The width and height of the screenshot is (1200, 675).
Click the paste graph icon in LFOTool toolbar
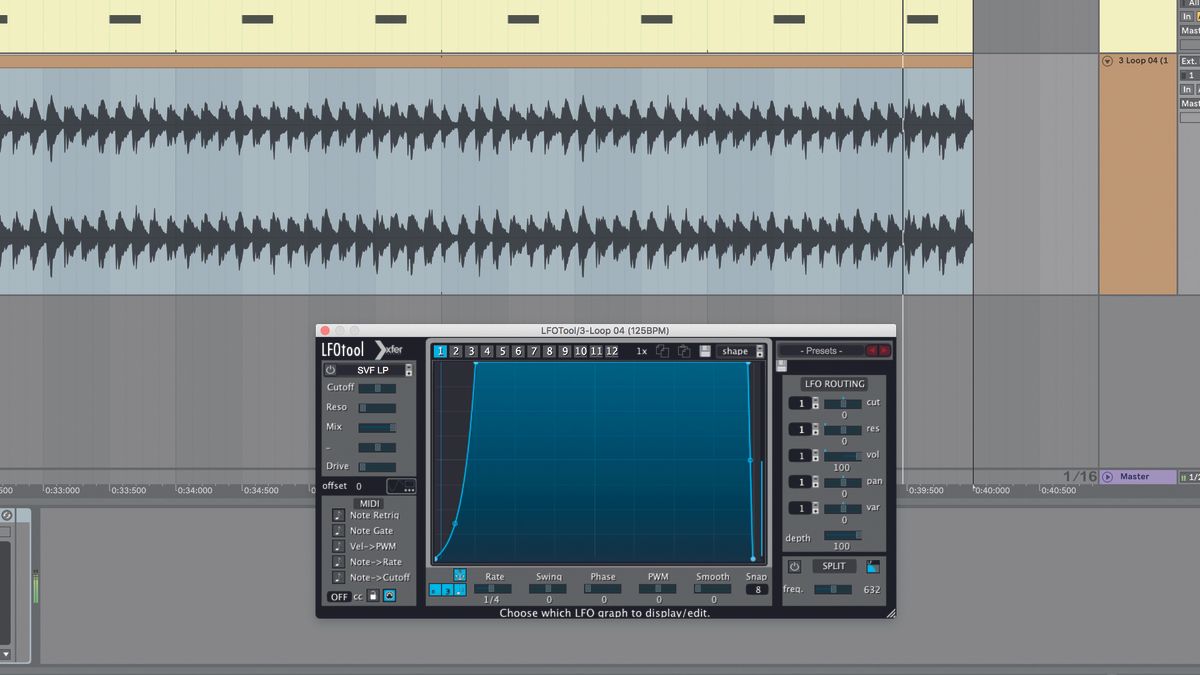(684, 351)
